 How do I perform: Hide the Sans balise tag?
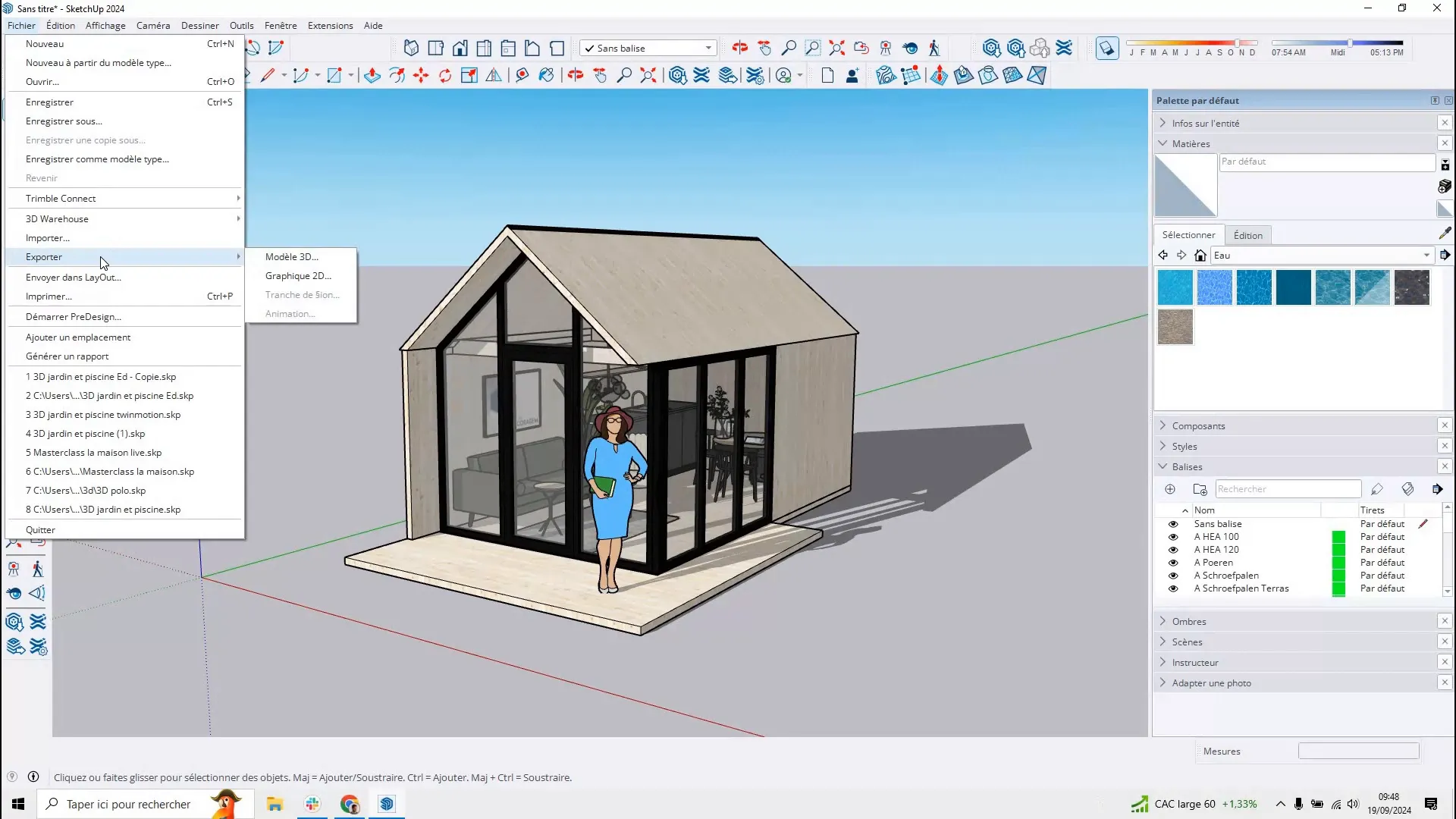pyautogui.click(x=1173, y=524)
